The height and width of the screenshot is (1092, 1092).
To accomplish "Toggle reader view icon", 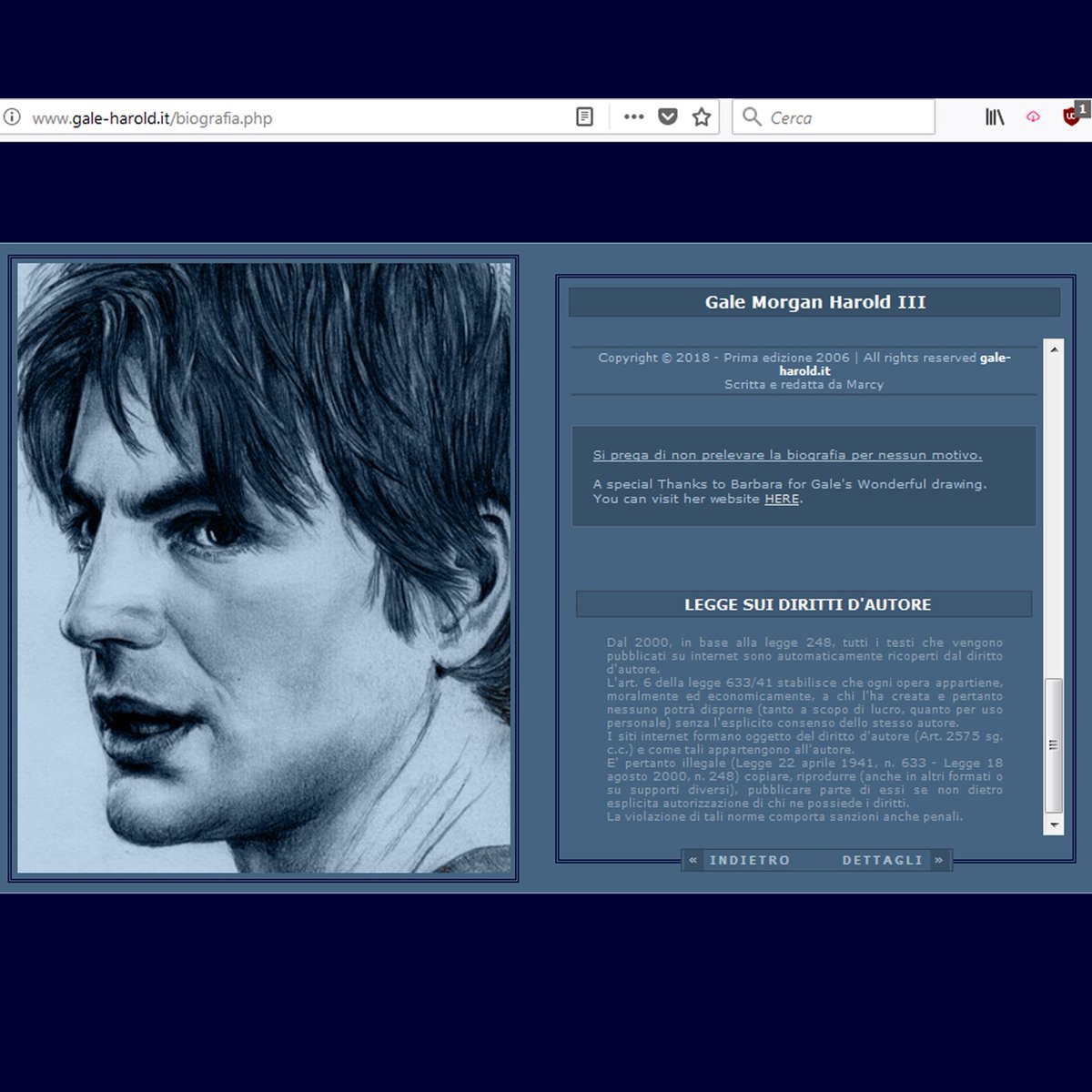I will tap(585, 117).
